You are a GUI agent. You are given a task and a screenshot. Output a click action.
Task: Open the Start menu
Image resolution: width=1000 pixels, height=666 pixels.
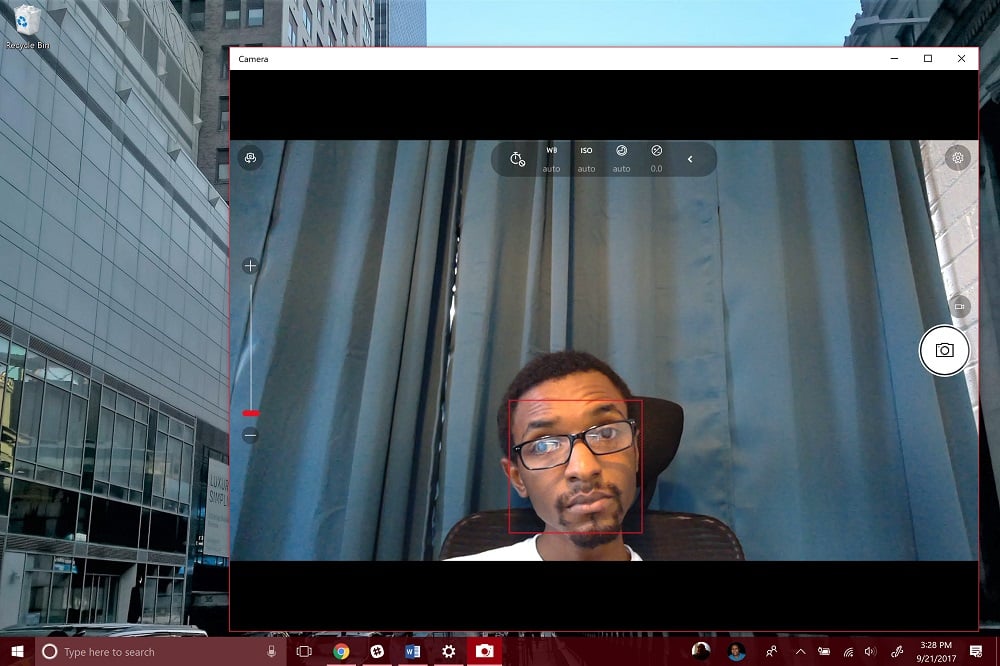coord(15,651)
